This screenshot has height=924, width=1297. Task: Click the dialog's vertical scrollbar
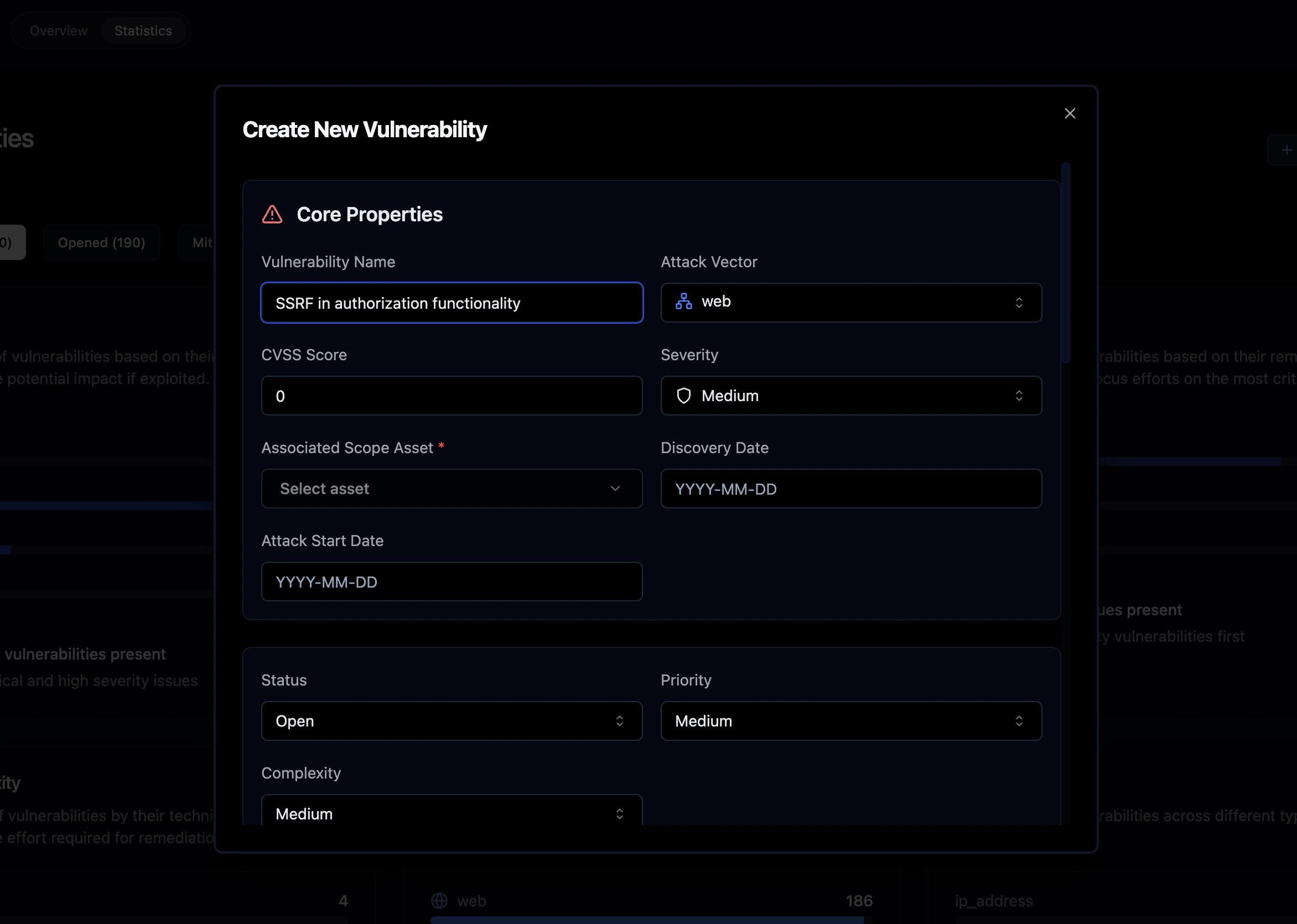coord(1065,262)
